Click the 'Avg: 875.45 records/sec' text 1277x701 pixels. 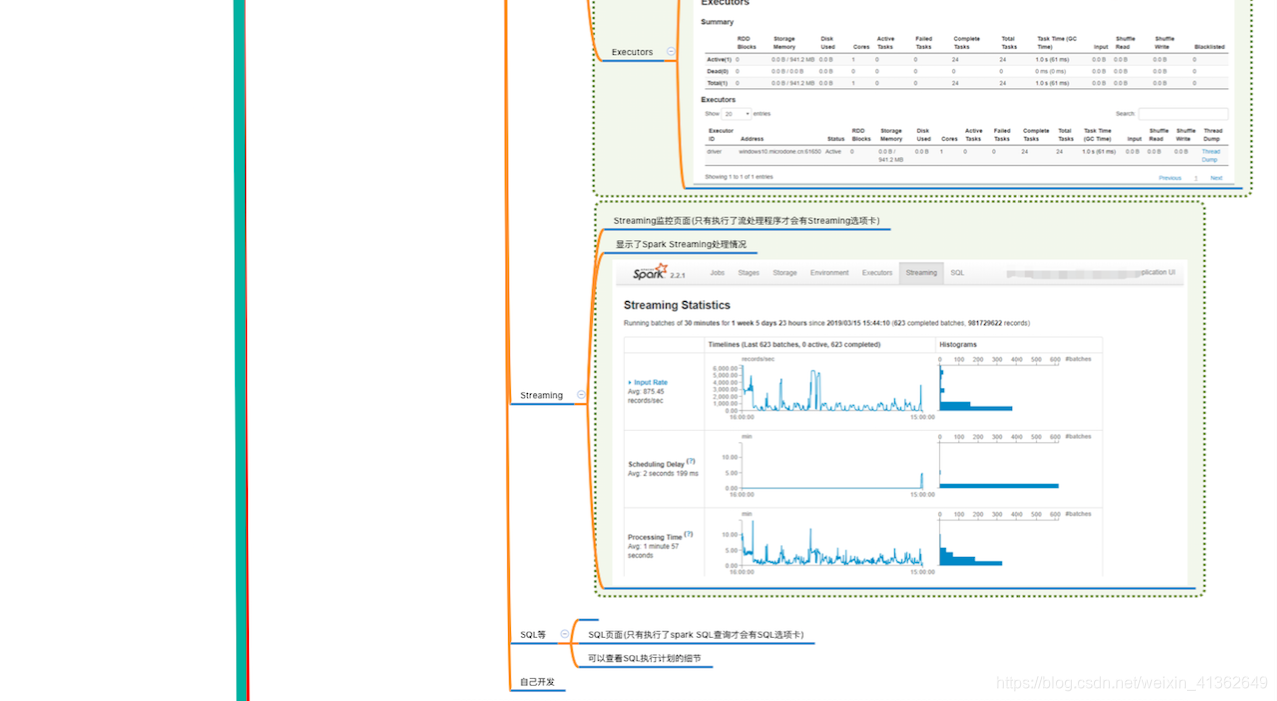[647, 396]
